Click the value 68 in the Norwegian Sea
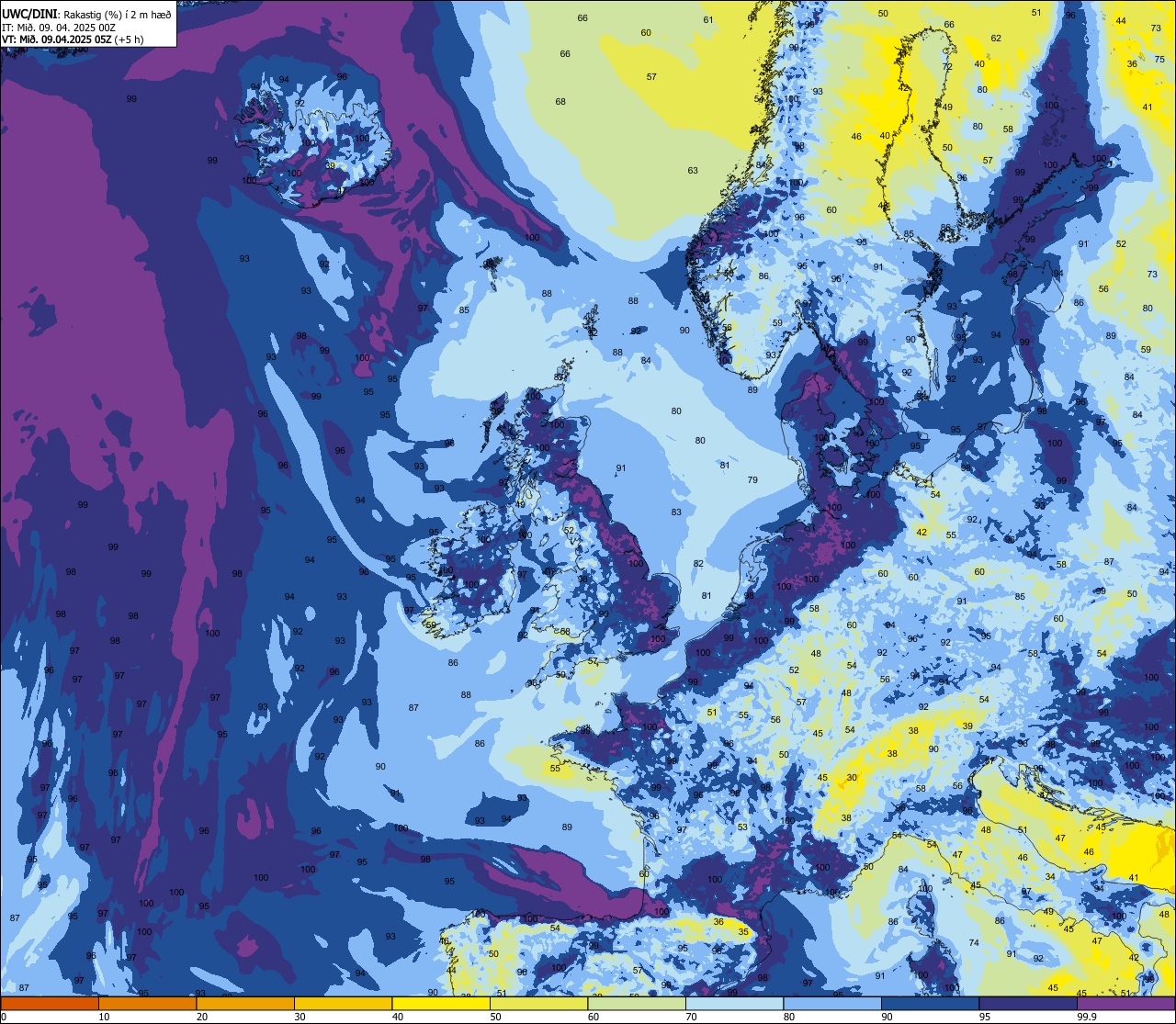Image resolution: width=1176 pixels, height=1024 pixels. (560, 101)
